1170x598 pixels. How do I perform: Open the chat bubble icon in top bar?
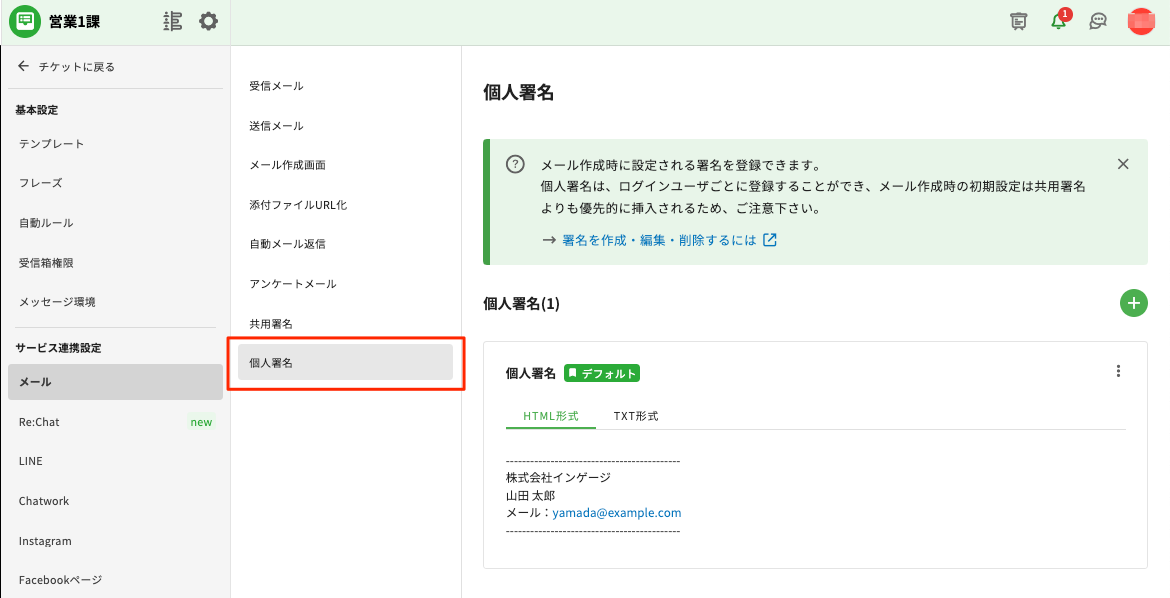click(x=1098, y=21)
